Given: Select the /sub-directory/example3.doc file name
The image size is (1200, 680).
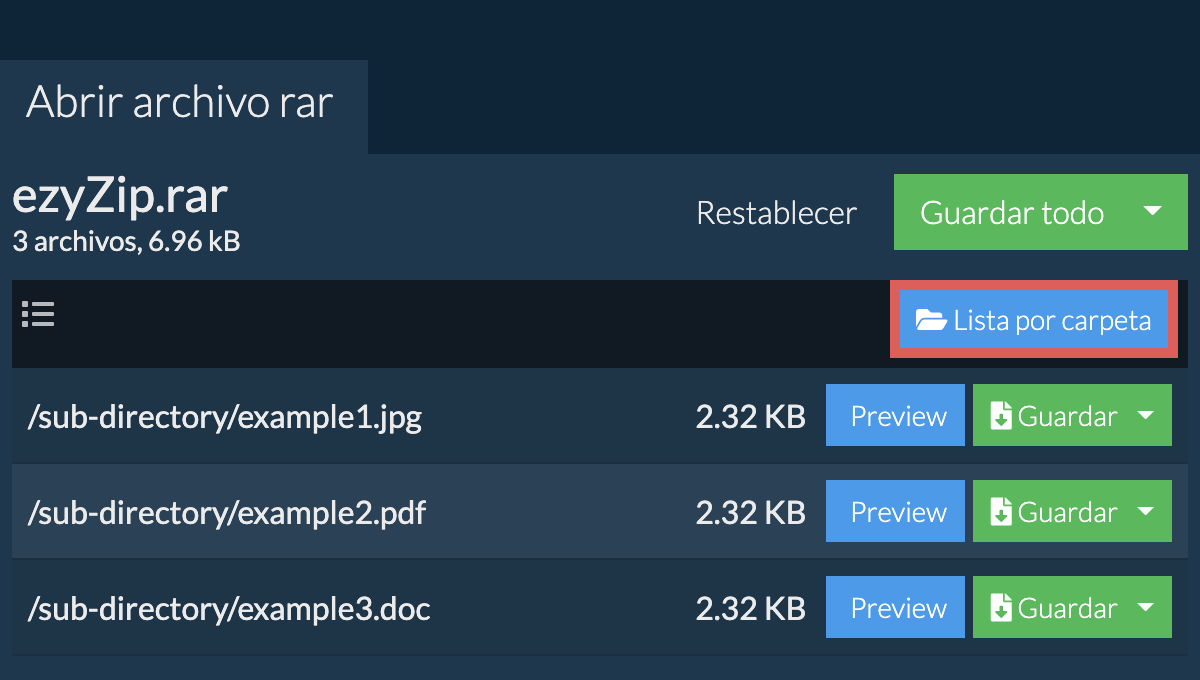Looking at the screenshot, I should pyautogui.click(x=229, y=609).
